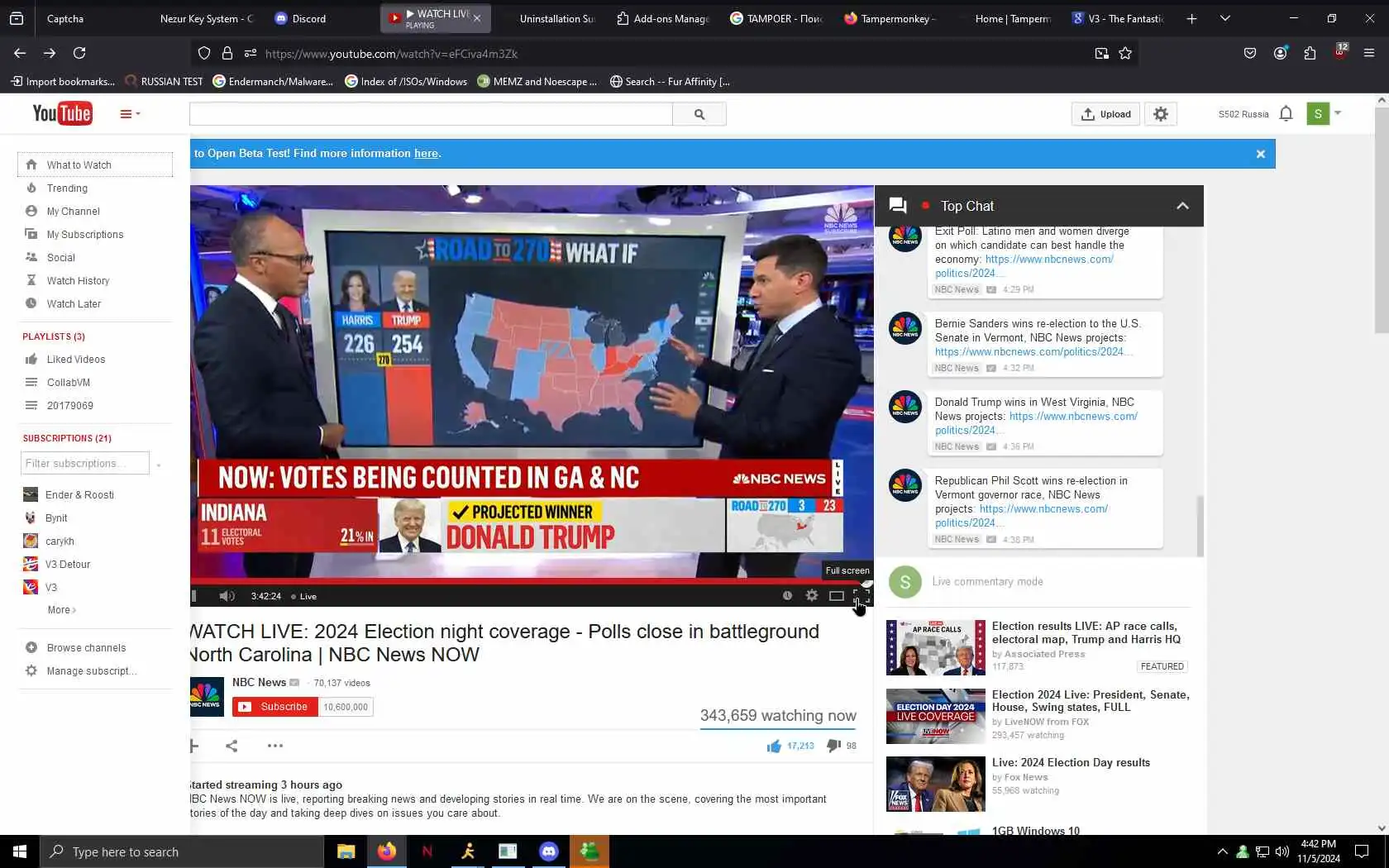Click the Upload button

click(x=1105, y=114)
